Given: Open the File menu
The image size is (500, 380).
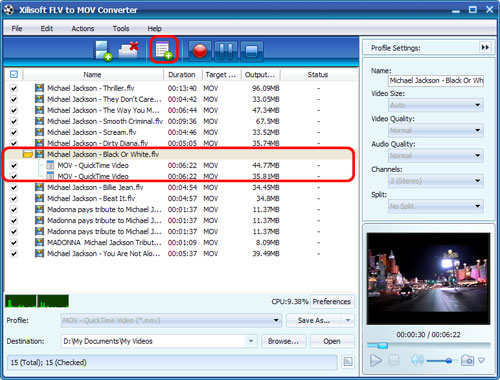Looking at the screenshot, I should (17, 28).
